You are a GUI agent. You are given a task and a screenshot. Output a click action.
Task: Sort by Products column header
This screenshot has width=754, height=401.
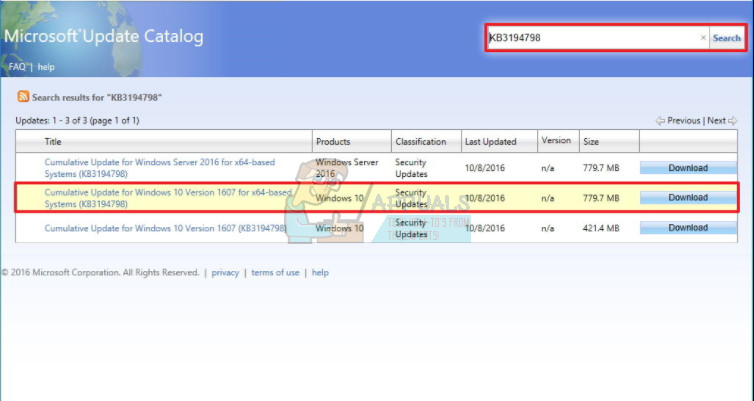coord(333,142)
